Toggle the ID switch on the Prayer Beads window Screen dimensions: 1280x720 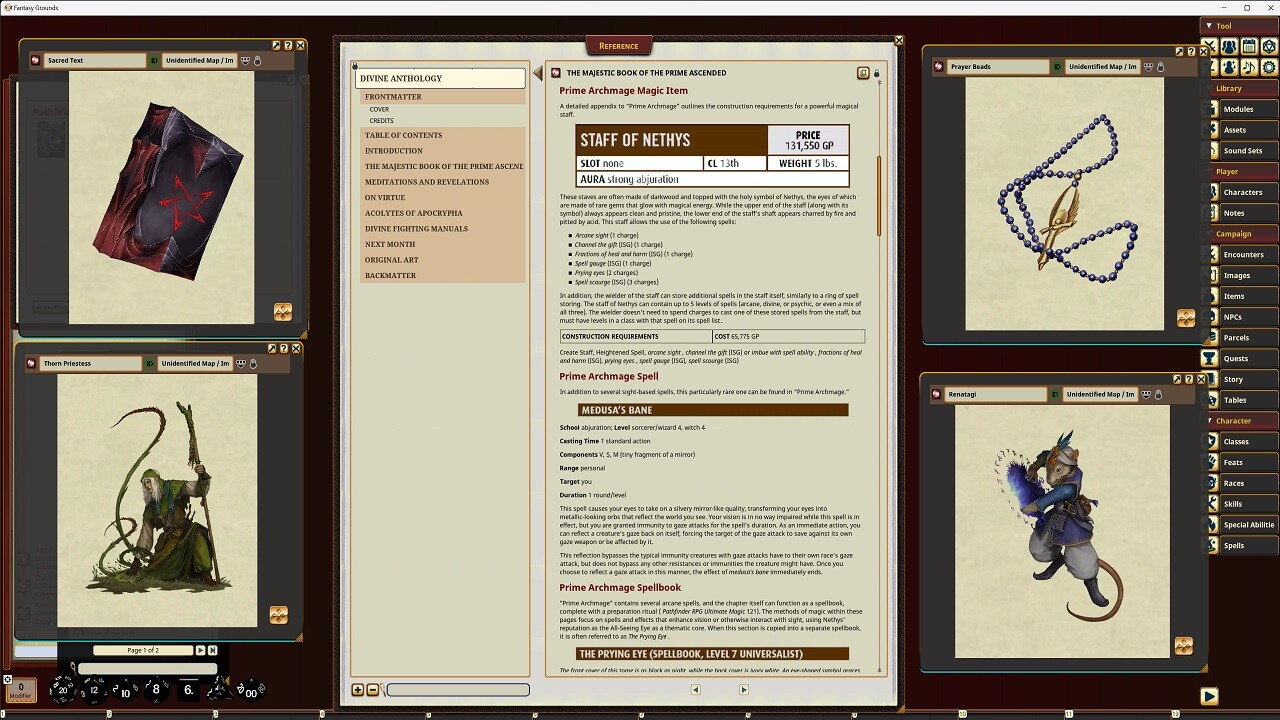1057,67
